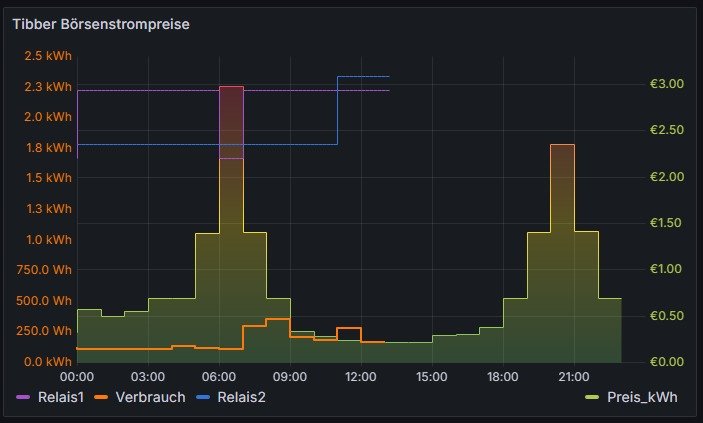Click the 00:00 time axis label
Screen dimensions: 703x423
77,377
